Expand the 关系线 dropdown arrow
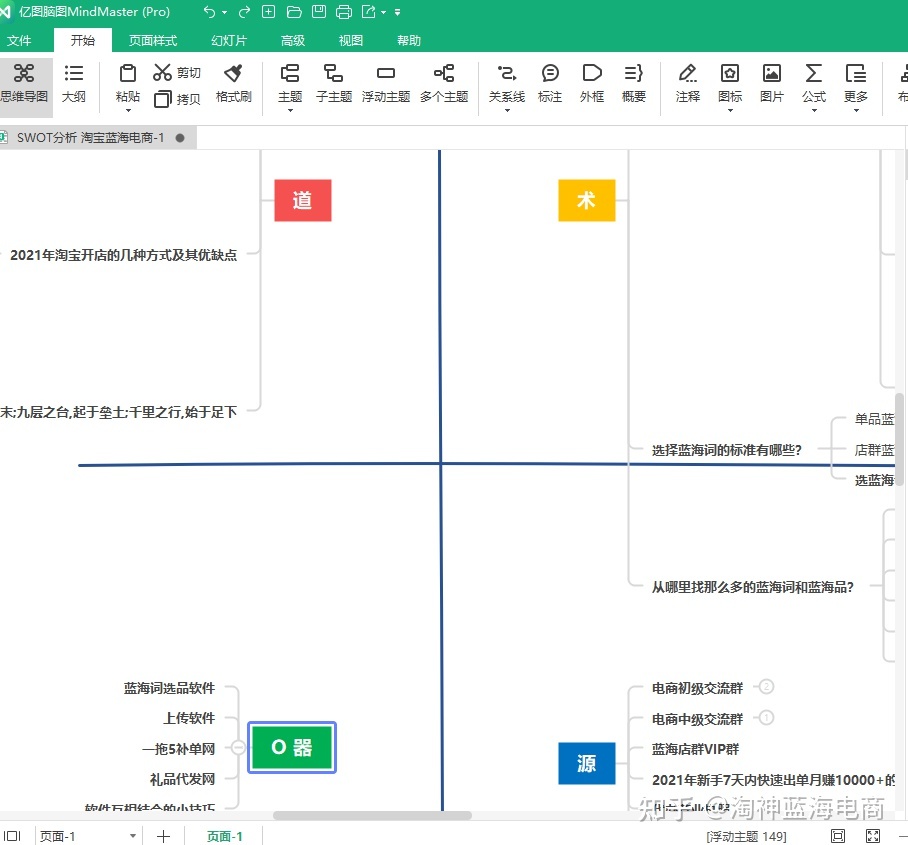908x845 pixels. (507, 110)
